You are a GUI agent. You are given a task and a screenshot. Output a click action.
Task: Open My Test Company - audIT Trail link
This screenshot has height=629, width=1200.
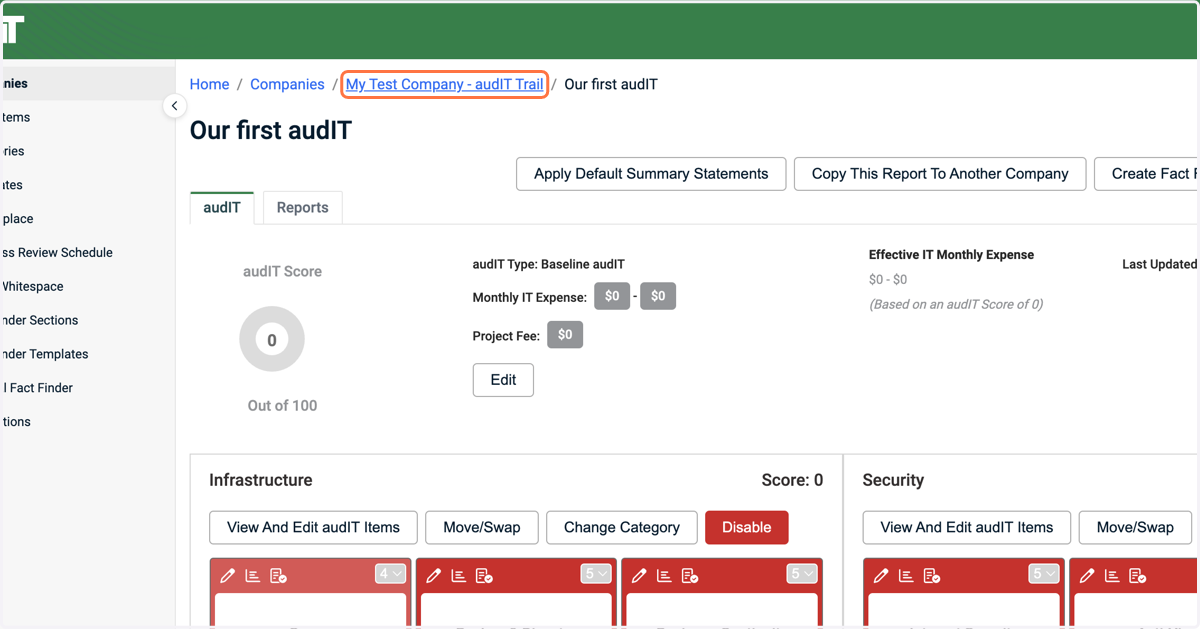point(444,84)
